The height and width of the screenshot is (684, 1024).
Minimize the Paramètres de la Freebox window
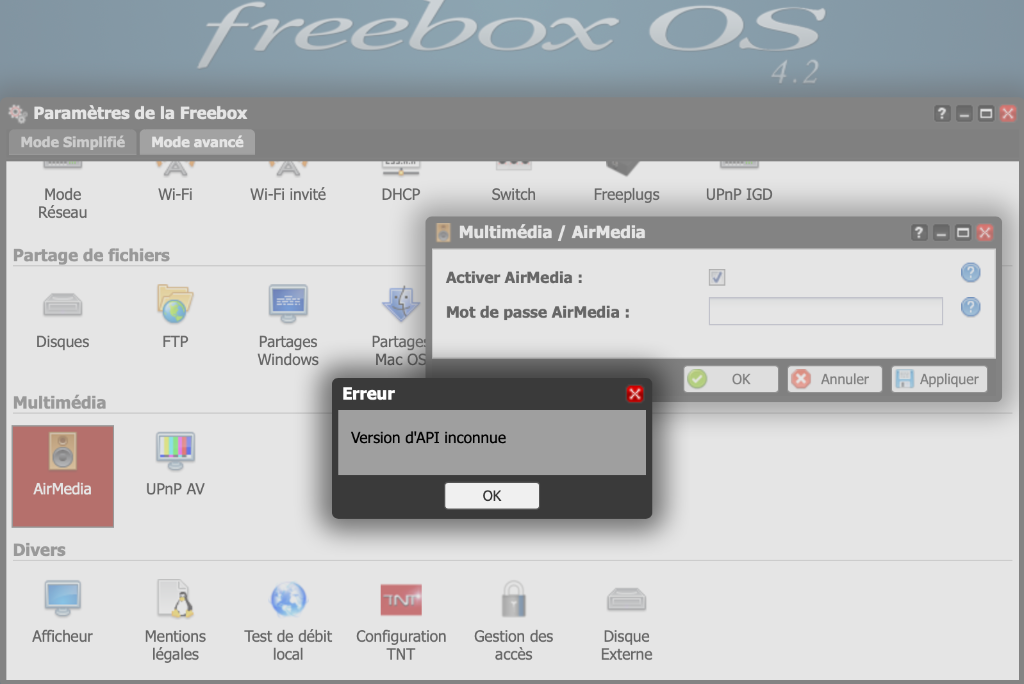click(964, 114)
